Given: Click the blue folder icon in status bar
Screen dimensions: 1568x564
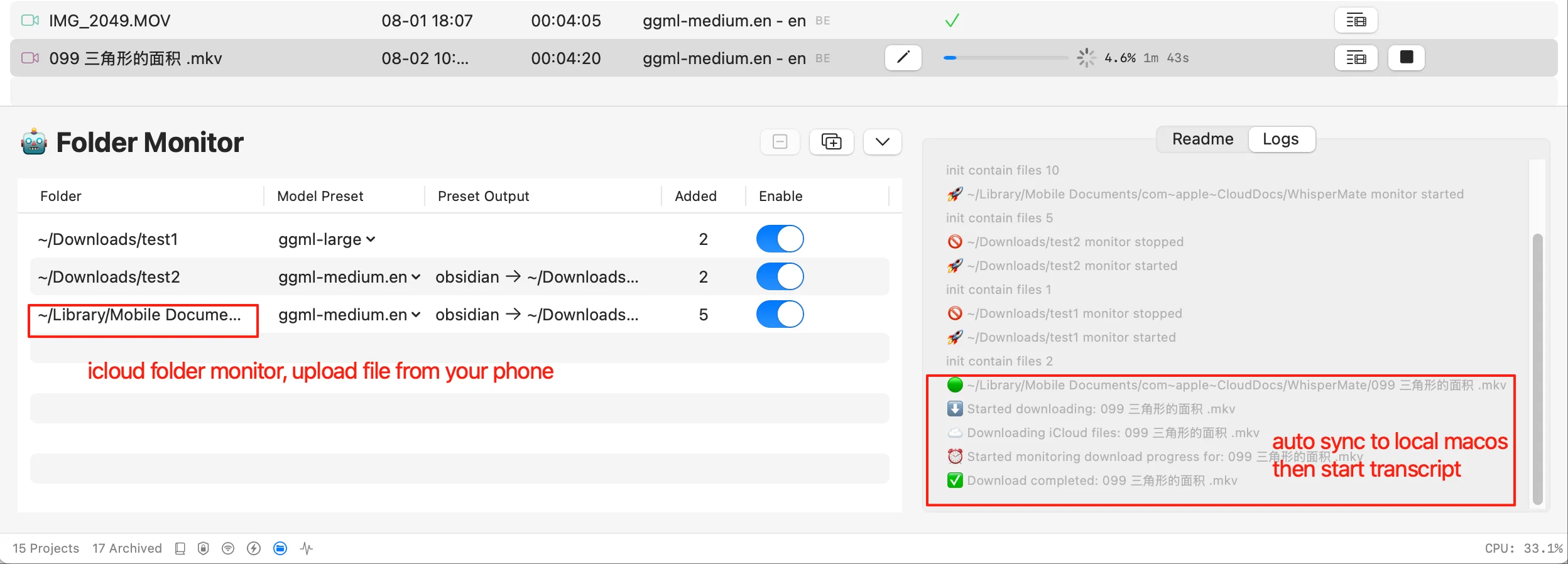Looking at the screenshot, I should tap(280, 548).
